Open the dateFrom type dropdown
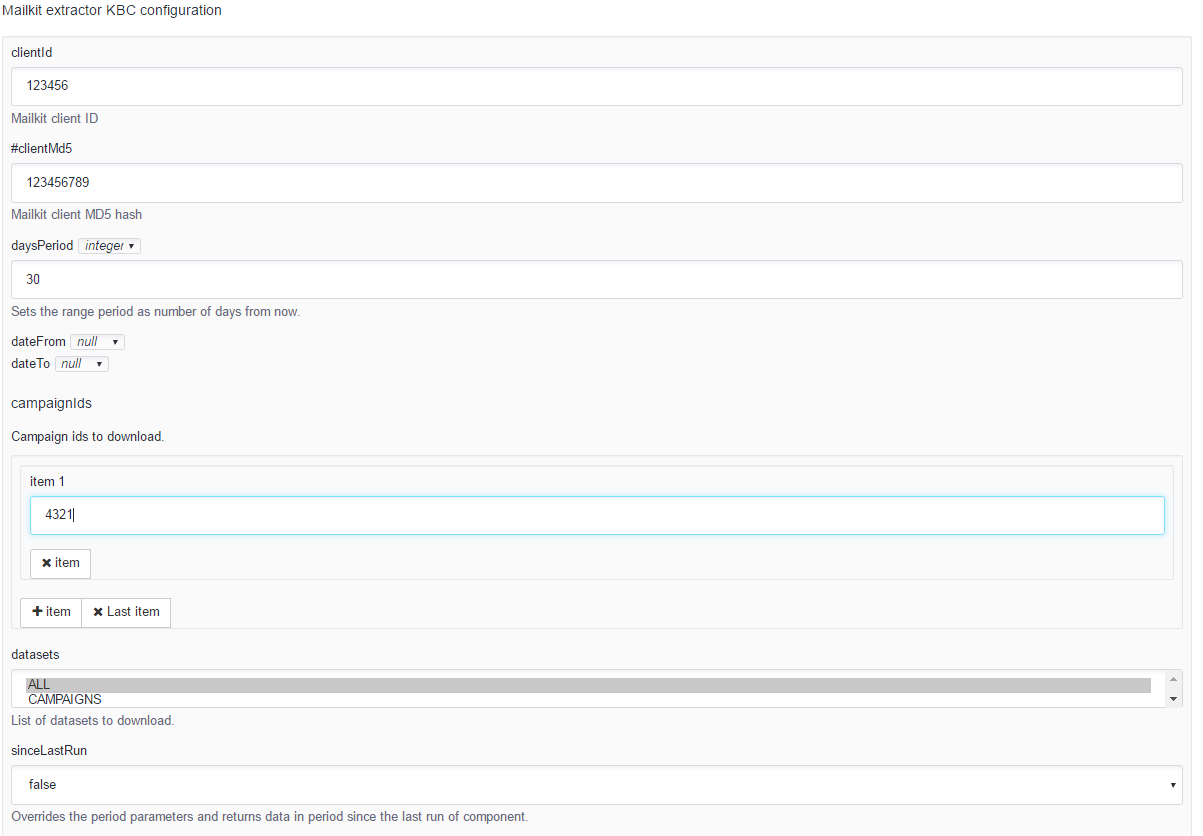This screenshot has height=836, width=1203. click(97, 342)
